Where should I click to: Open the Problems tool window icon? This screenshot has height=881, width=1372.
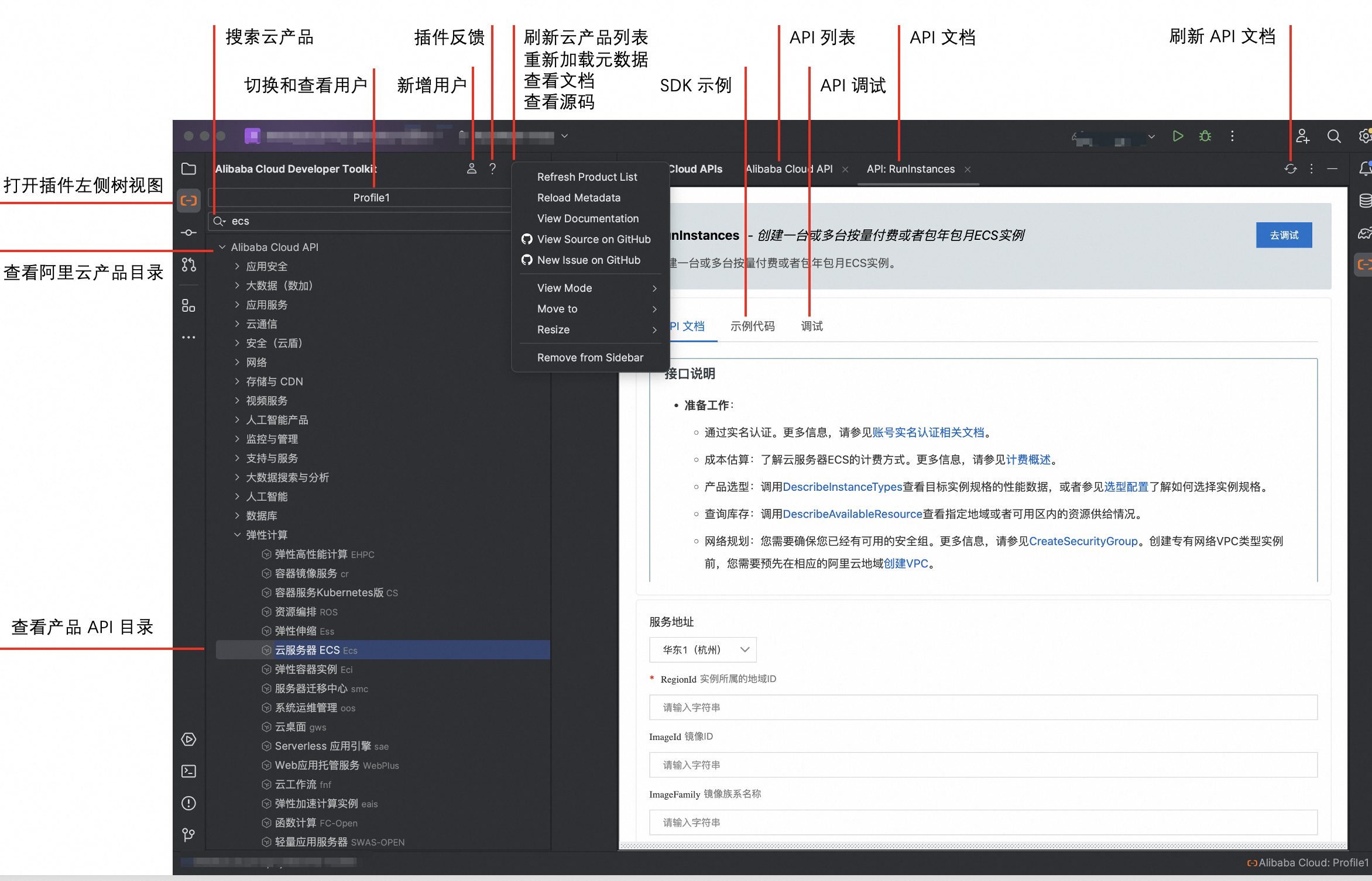(188, 803)
